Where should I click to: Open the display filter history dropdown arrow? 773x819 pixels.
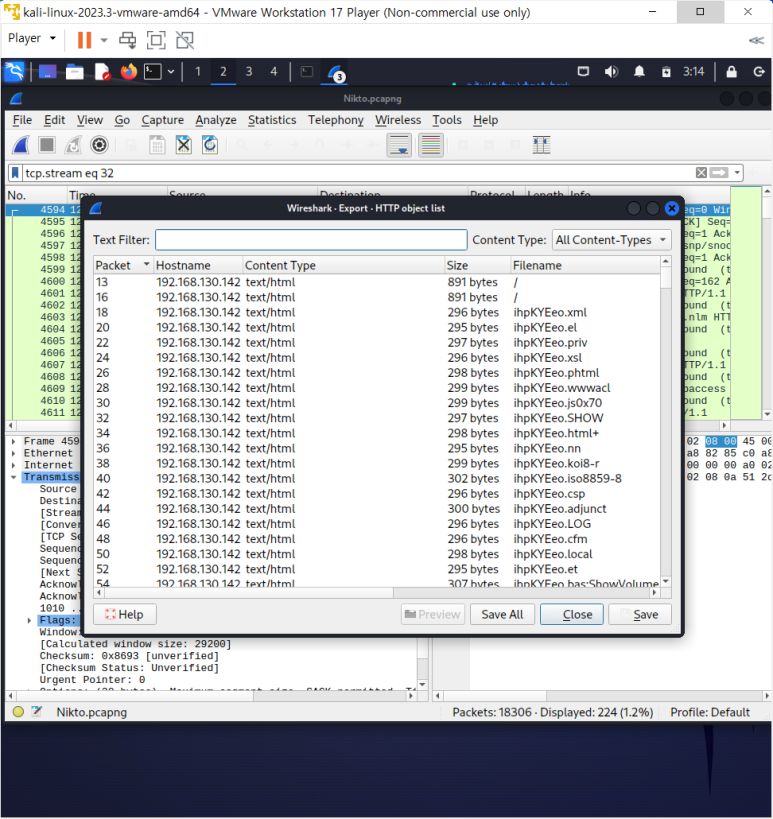[x=737, y=173]
